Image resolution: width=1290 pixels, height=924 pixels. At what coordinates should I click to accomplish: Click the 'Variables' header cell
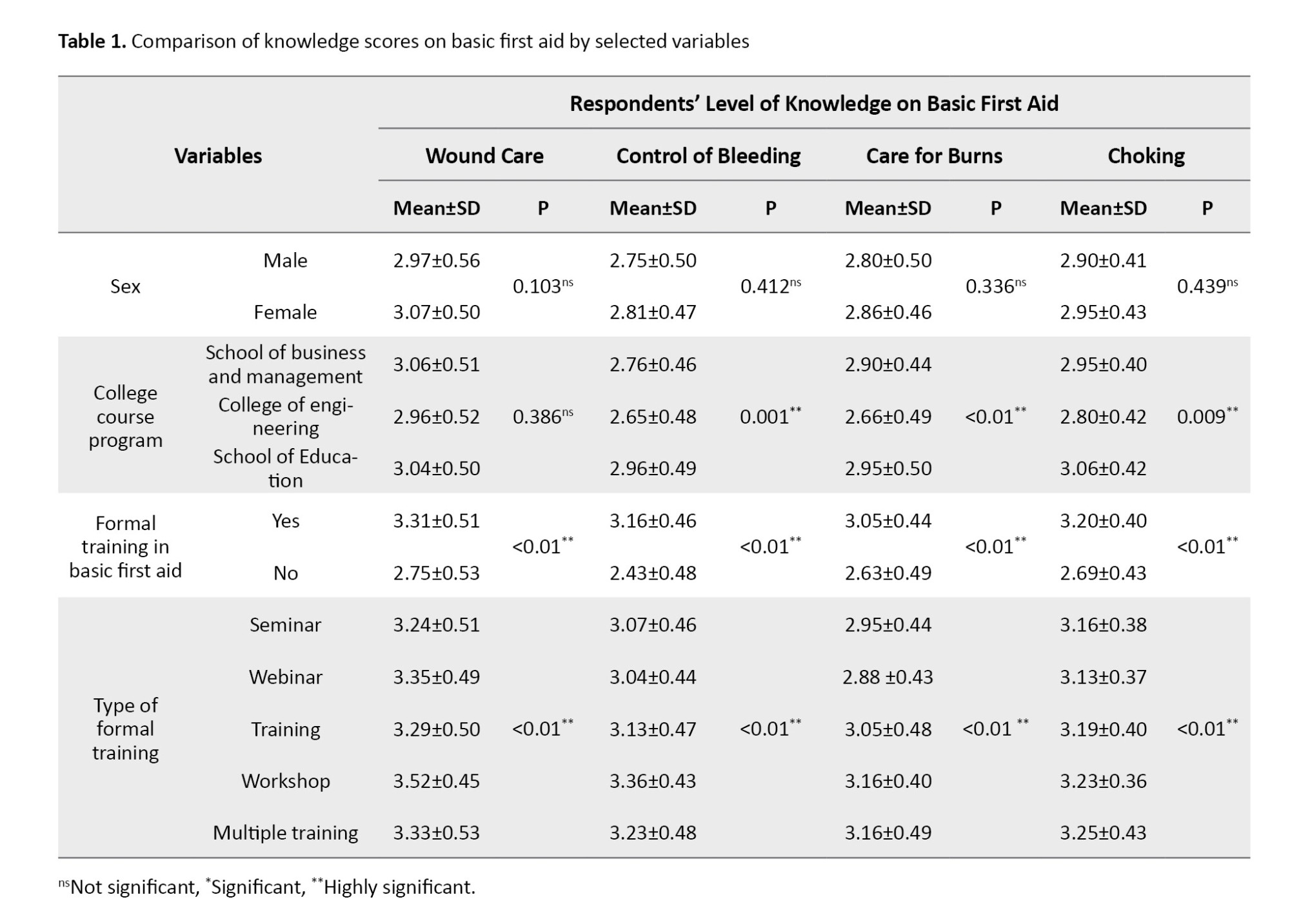tap(218, 156)
